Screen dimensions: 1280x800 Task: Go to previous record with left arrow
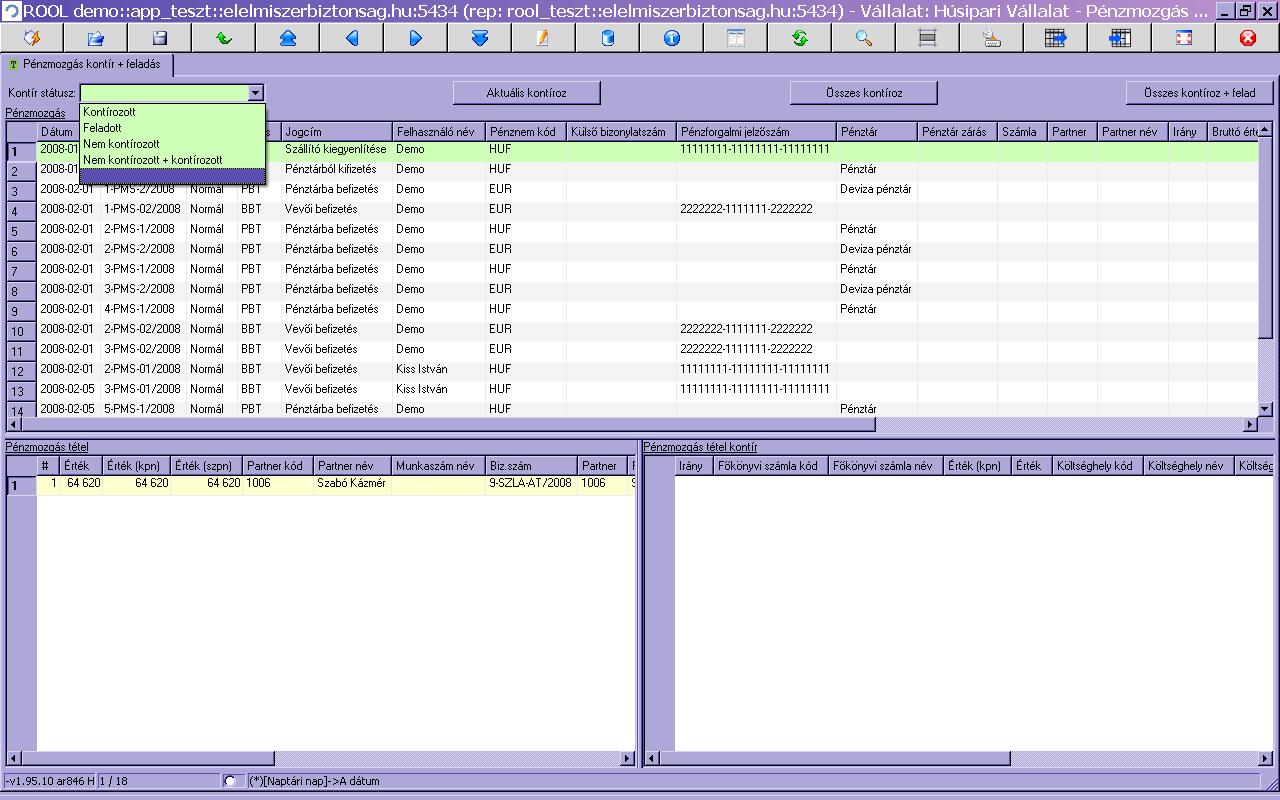[x=352, y=38]
